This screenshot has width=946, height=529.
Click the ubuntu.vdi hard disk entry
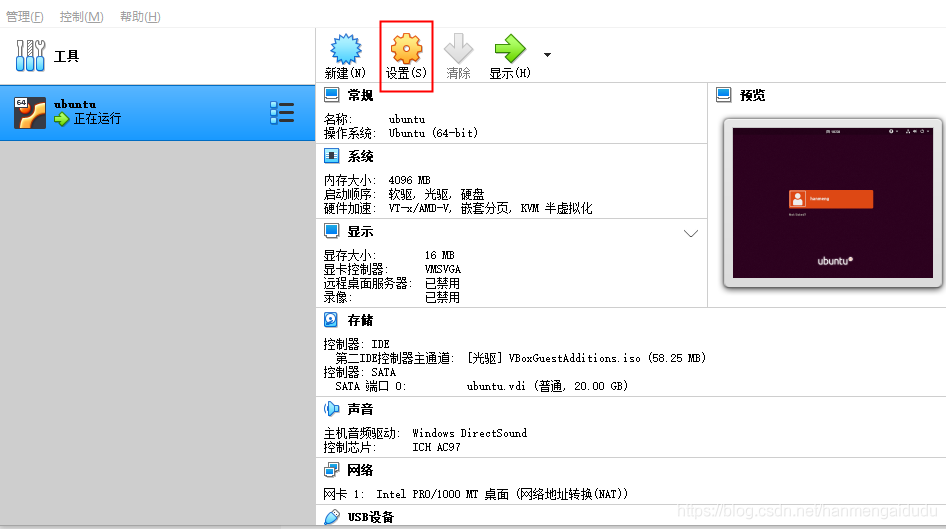pyautogui.click(x=547, y=386)
